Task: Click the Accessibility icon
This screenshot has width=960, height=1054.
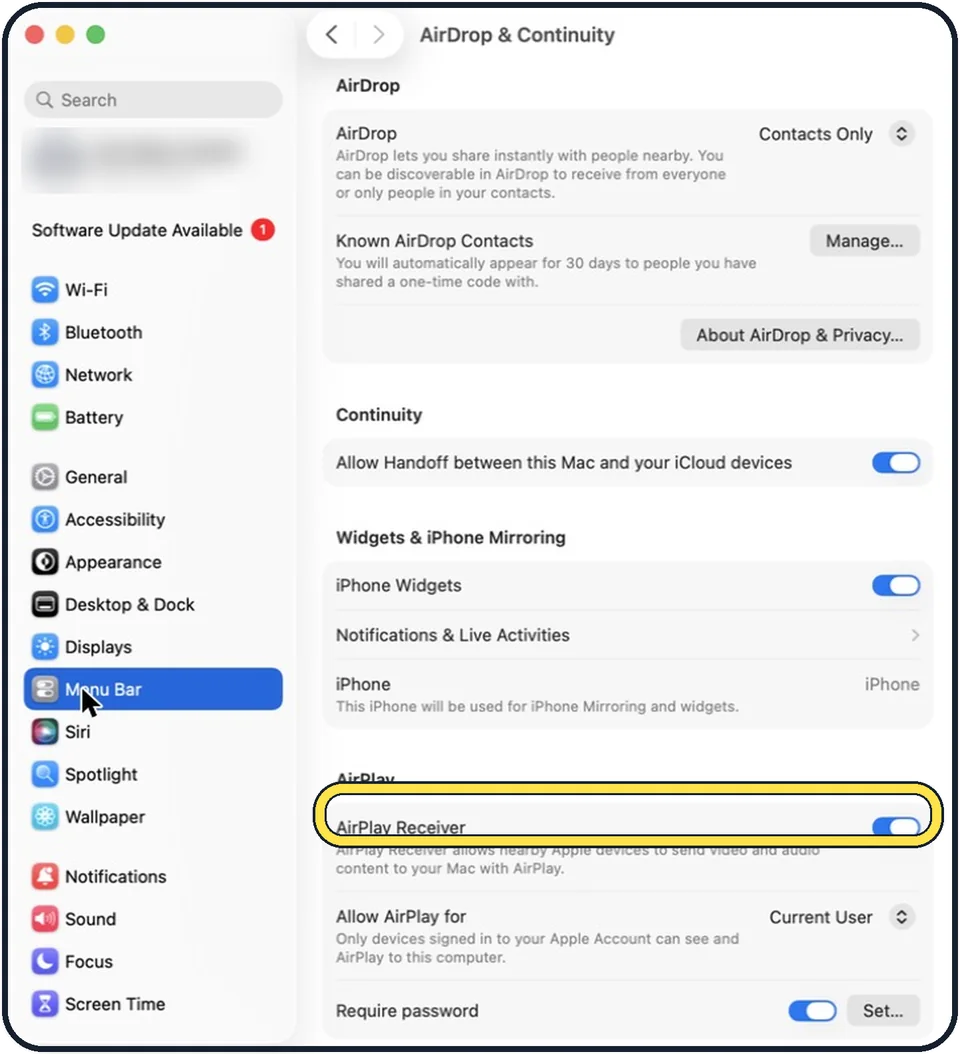Action: pyautogui.click(x=45, y=519)
